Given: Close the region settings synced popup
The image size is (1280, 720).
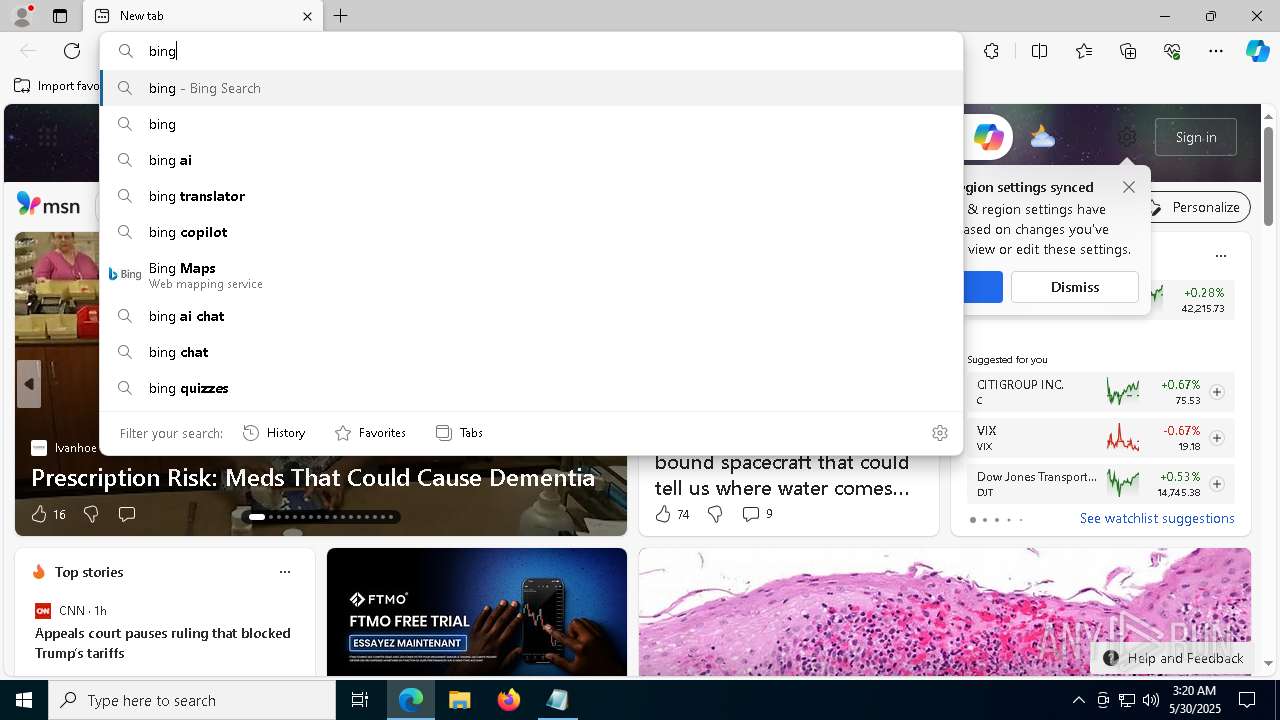Looking at the screenshot, I should [x=1129, y=187].
